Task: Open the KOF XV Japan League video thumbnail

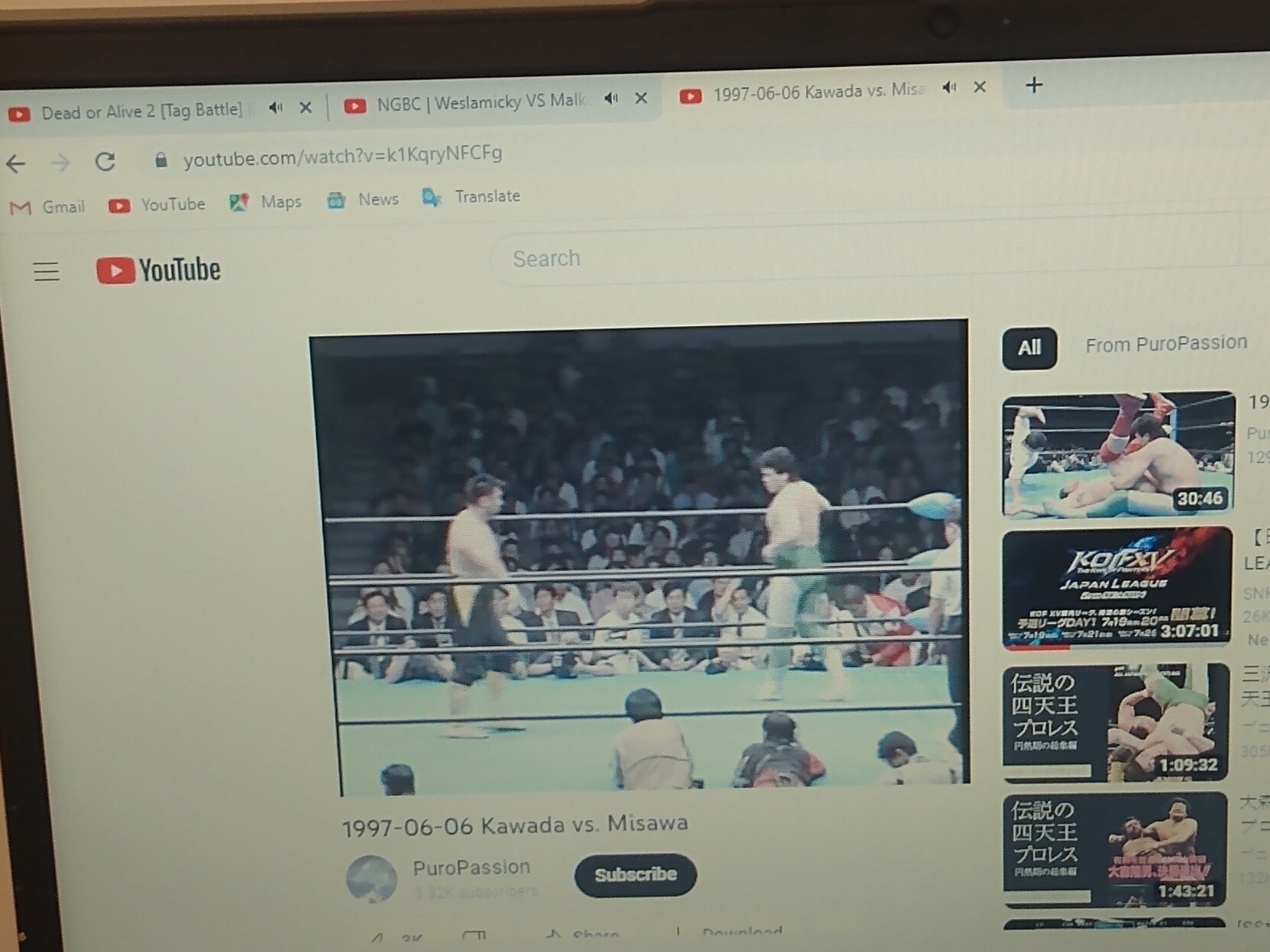Action: 1117,588
